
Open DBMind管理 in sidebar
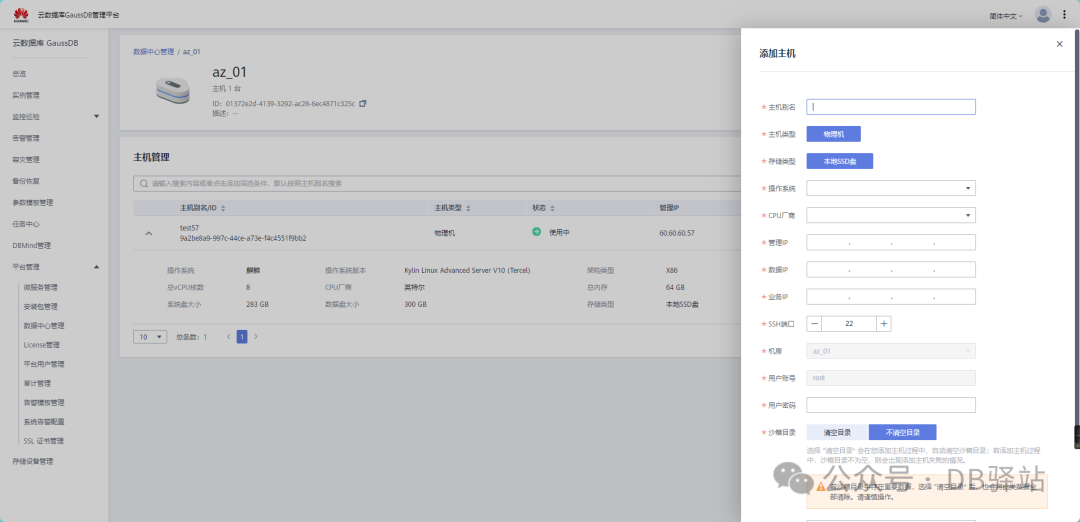coord(32,245)
